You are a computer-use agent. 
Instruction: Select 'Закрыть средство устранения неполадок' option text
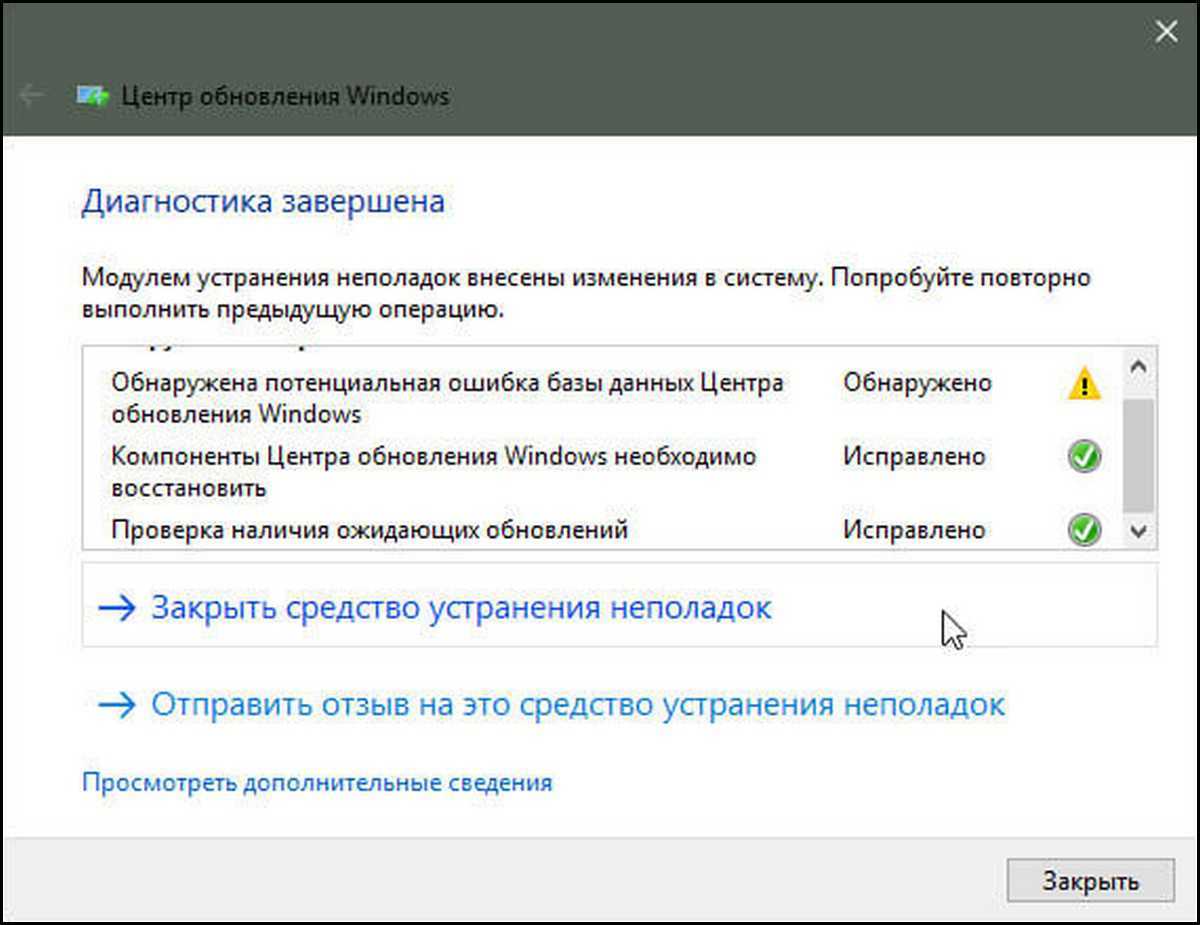(x=461, y=608)
